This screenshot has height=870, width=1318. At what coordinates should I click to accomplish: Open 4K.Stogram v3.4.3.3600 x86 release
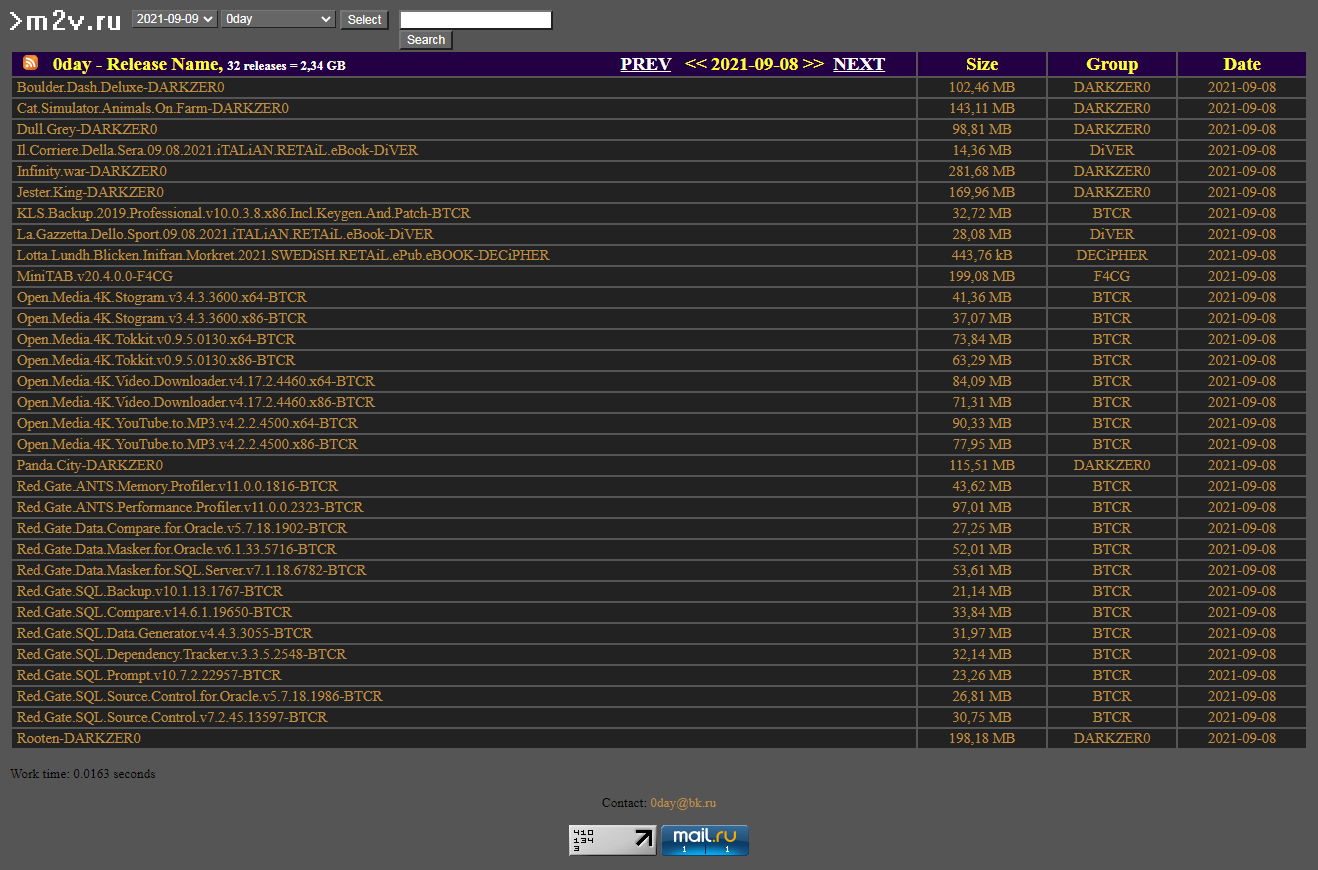(162, 318)
